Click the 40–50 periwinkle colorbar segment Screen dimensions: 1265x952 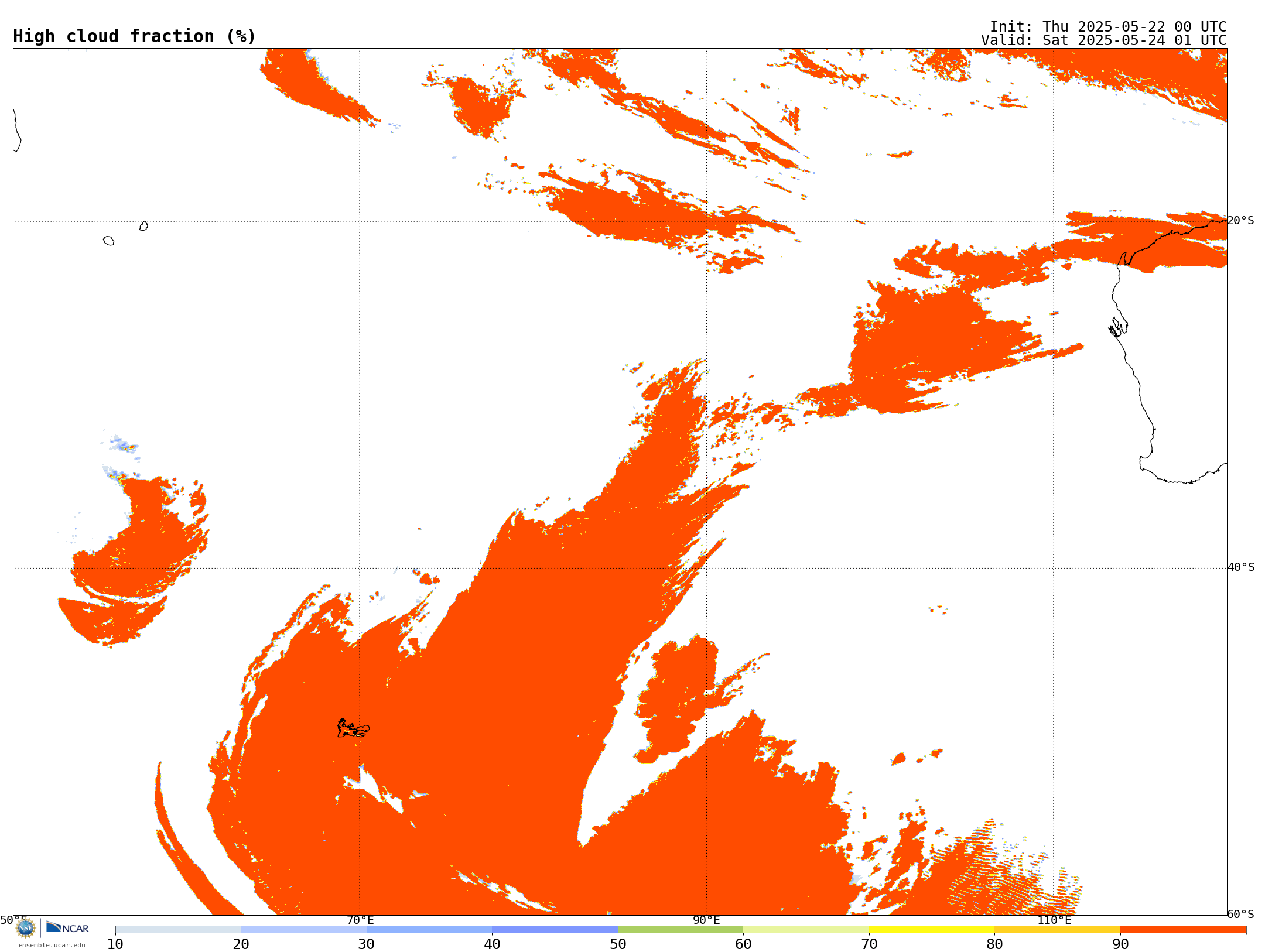click(555, 930)
